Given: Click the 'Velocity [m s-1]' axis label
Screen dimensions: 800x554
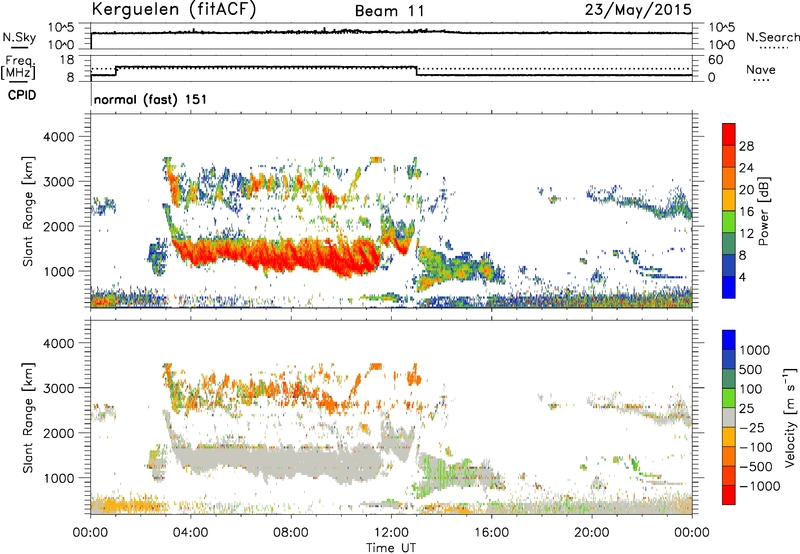Looking at the screenshot, I should tap(790, 417).
